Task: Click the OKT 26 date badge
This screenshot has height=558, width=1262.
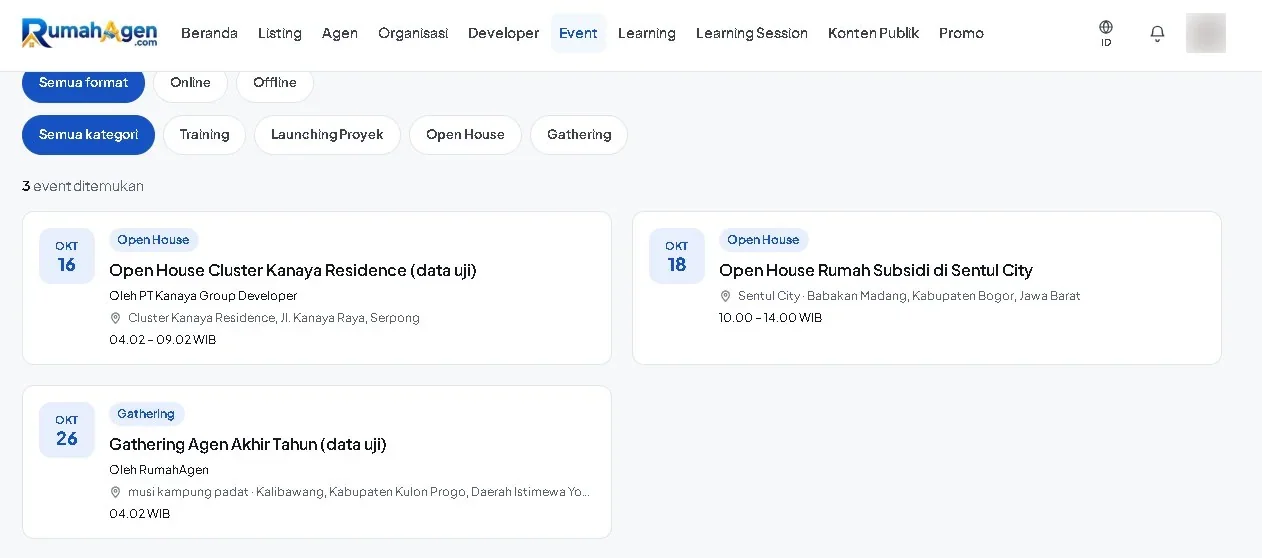Action: tap(67, 430)
